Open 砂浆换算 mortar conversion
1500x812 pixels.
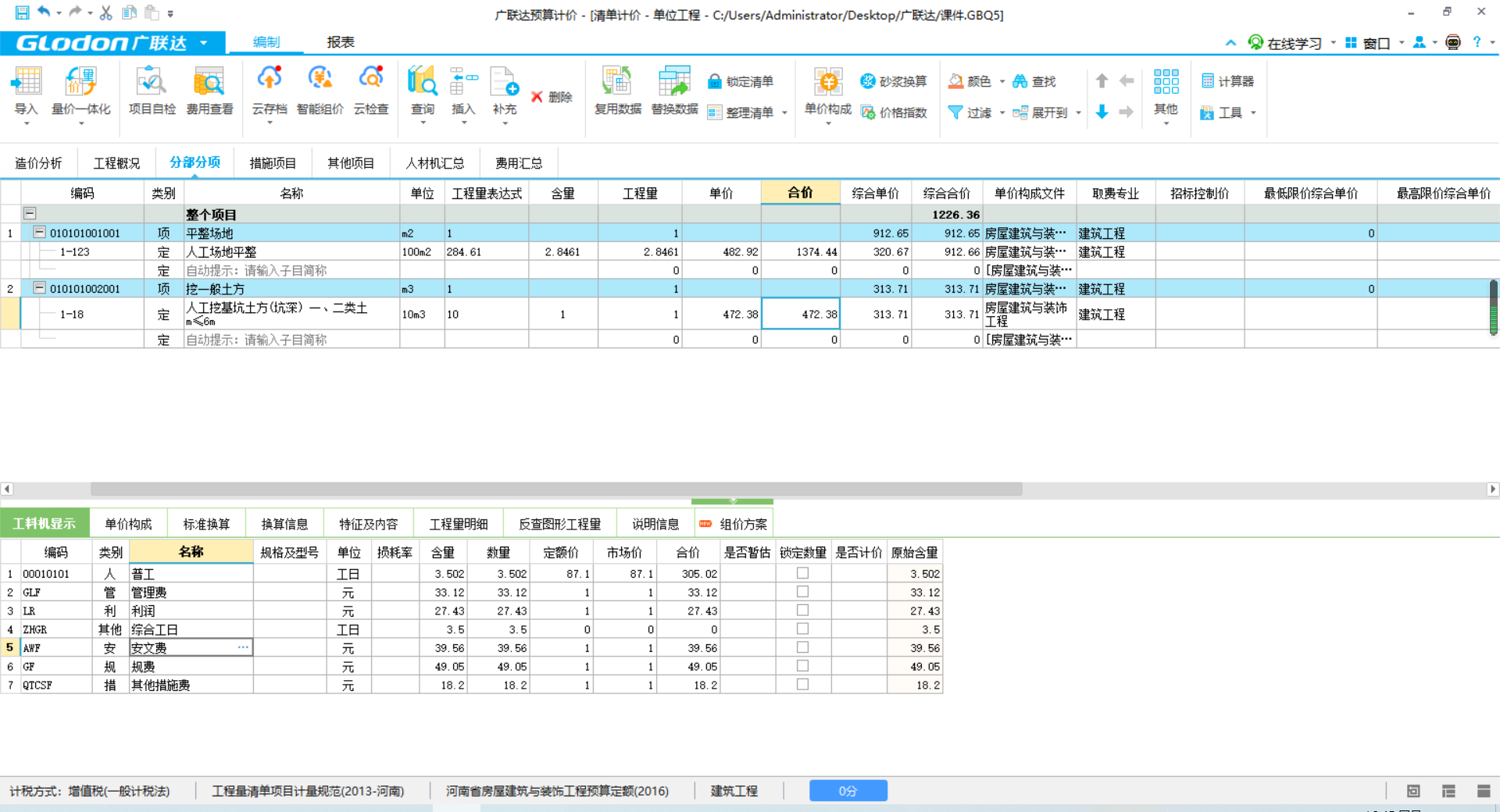[x=894, y=81]
